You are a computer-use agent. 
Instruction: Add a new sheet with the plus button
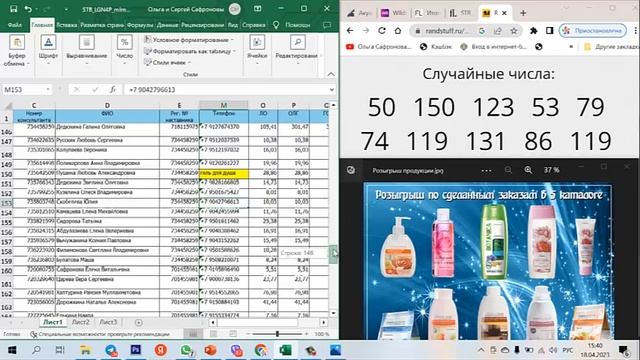139,322
